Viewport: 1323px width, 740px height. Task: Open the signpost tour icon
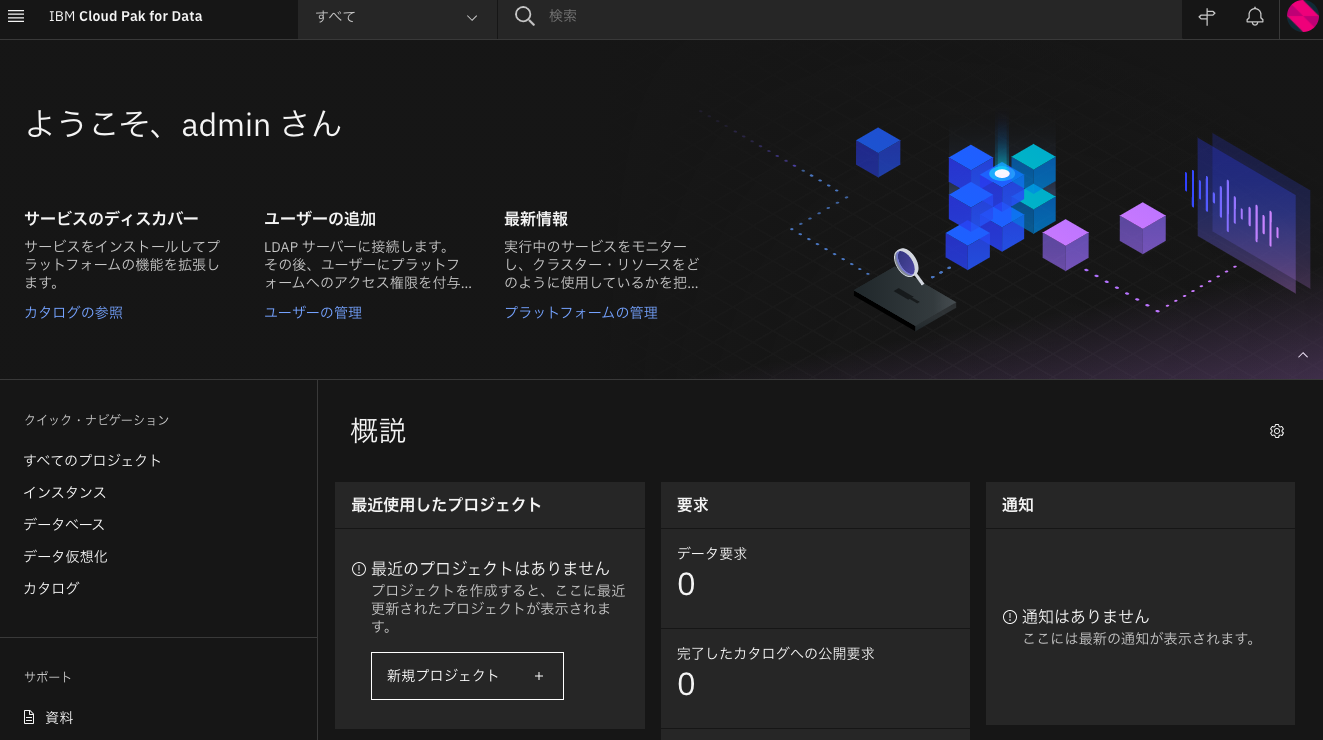1207,17
